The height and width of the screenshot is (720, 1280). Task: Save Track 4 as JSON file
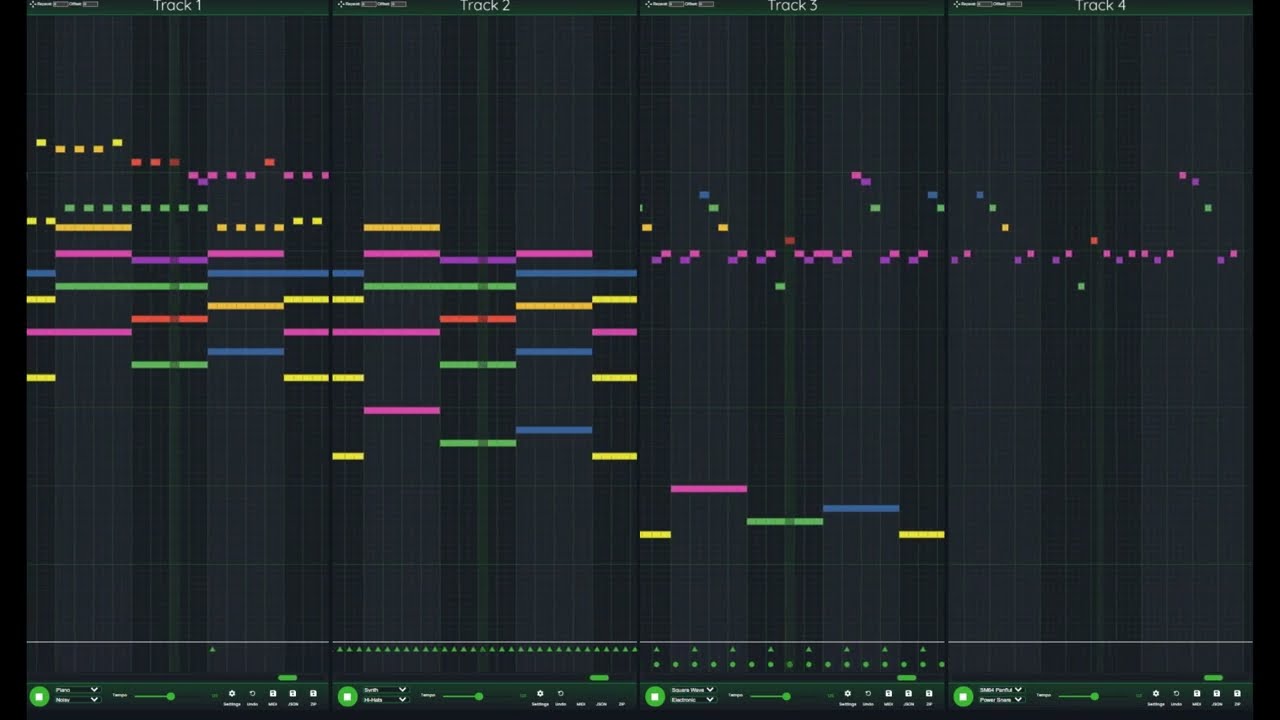click(x=1217, y=693)
